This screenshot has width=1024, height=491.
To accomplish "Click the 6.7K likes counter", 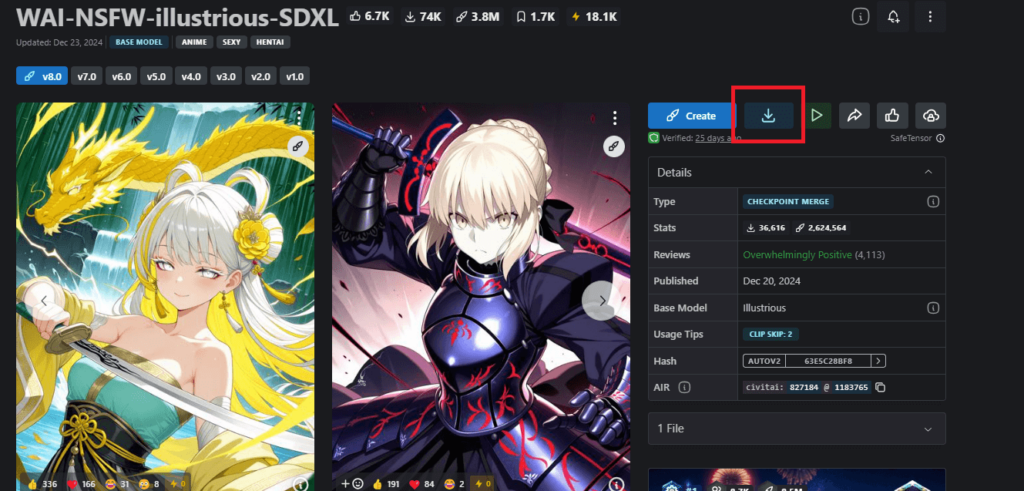I will click(370, 16).
